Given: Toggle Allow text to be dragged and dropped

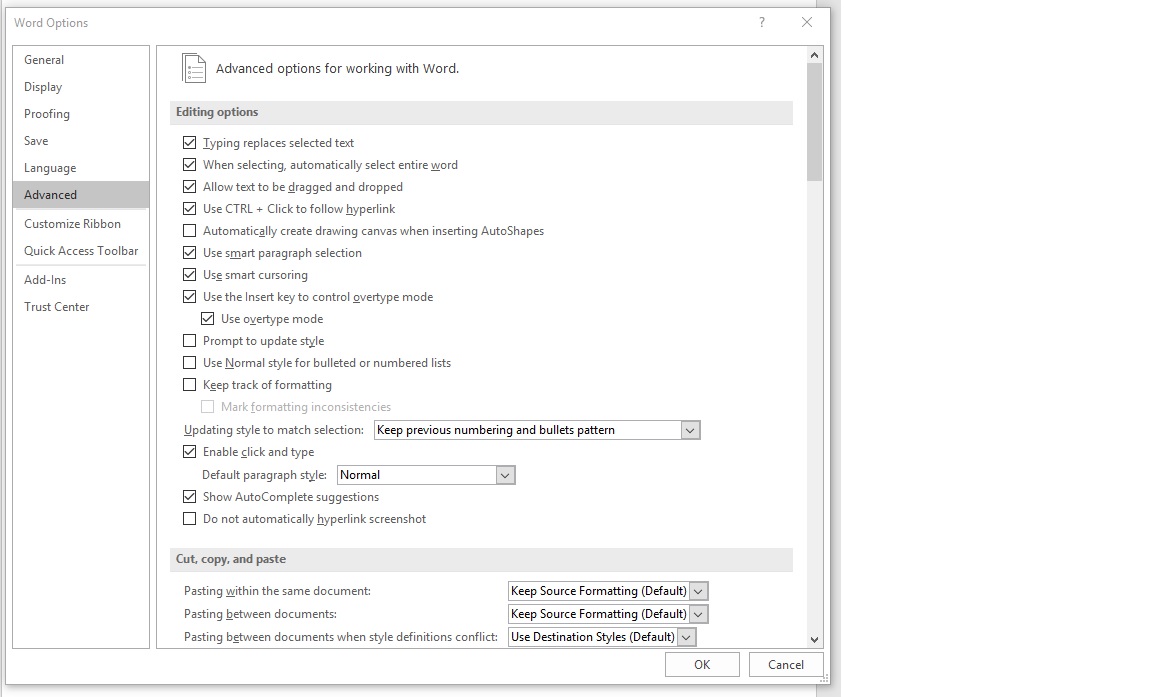Looking at the screenshot, I should [190, 187].
